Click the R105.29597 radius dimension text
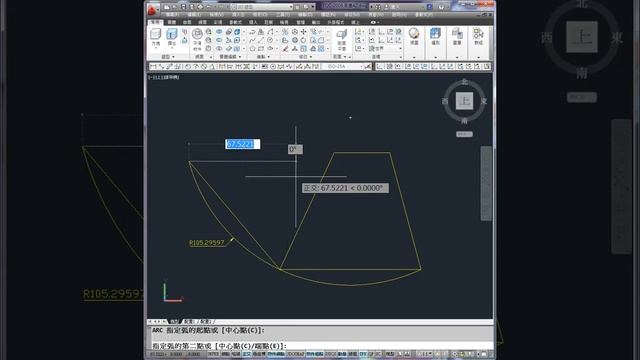640x360 pixels. pyautogui.click(x=207, y=243)
